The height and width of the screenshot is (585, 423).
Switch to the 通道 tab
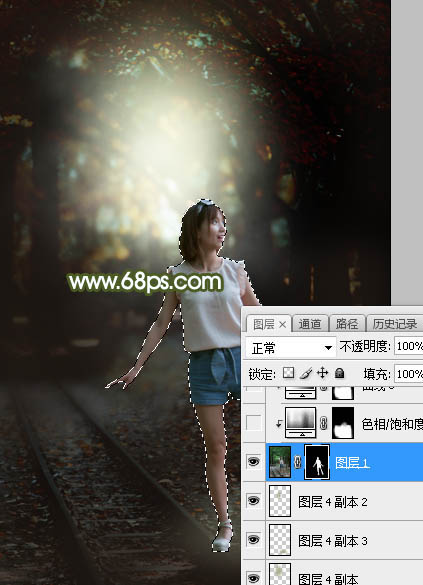pos(310,324)
